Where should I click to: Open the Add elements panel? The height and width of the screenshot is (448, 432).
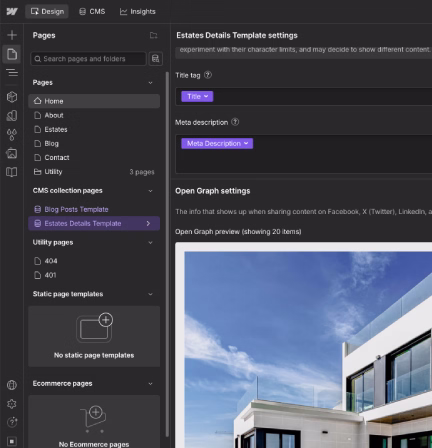point(12,35)
